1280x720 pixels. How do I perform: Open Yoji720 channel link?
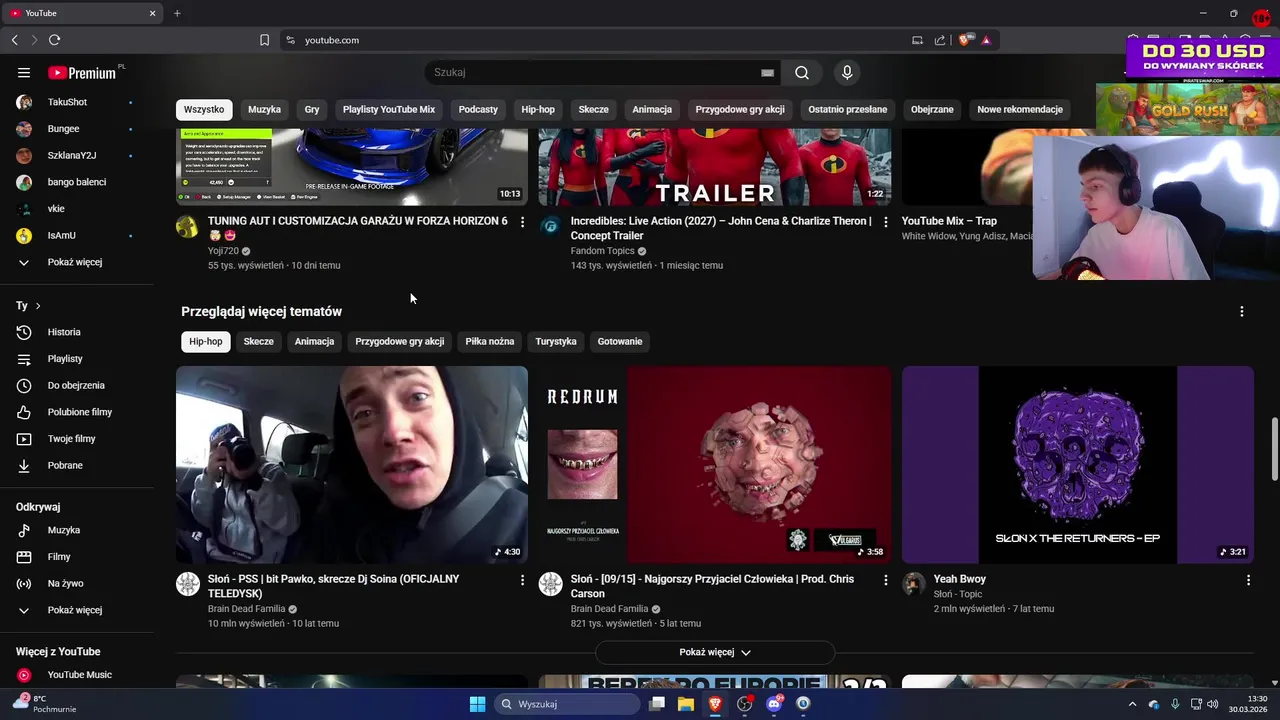(223, 251)
